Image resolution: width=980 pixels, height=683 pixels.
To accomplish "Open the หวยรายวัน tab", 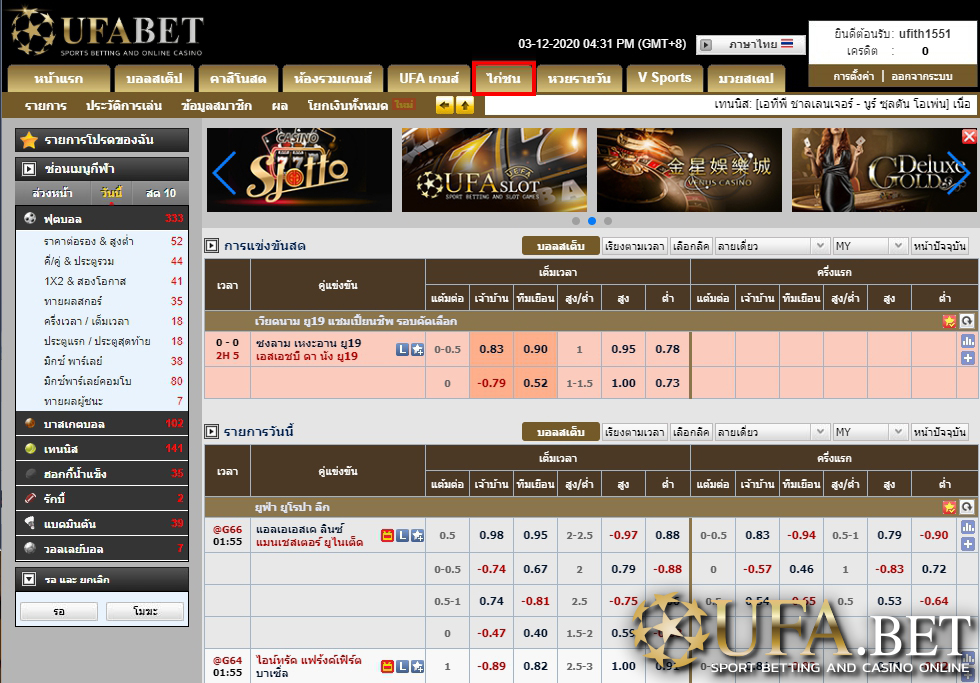I will coord(579,79).
